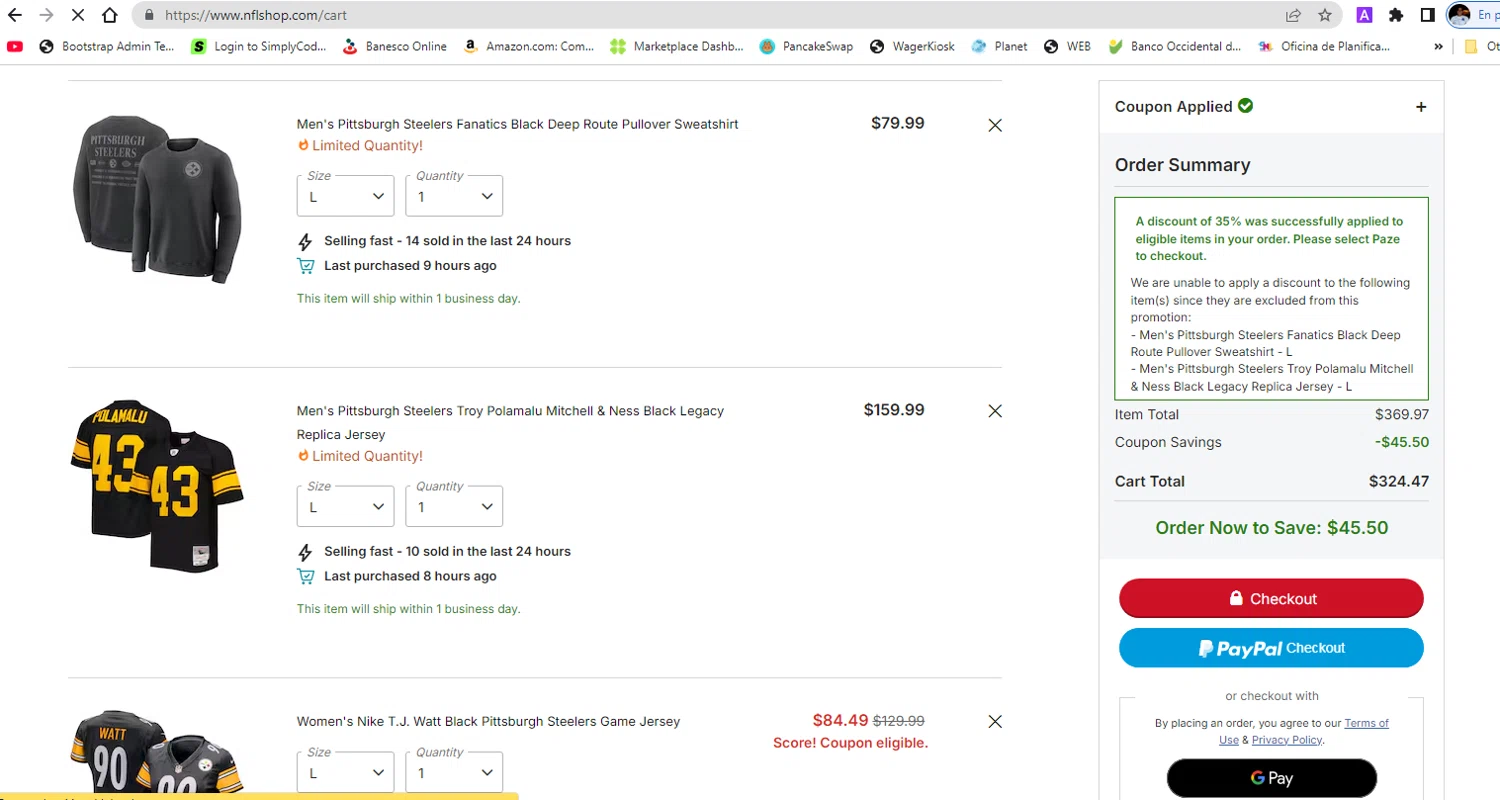Click Cart Total $324.47 value
The width and height of the screenshot is (1500, 800).
click(x=1399, y=481)
